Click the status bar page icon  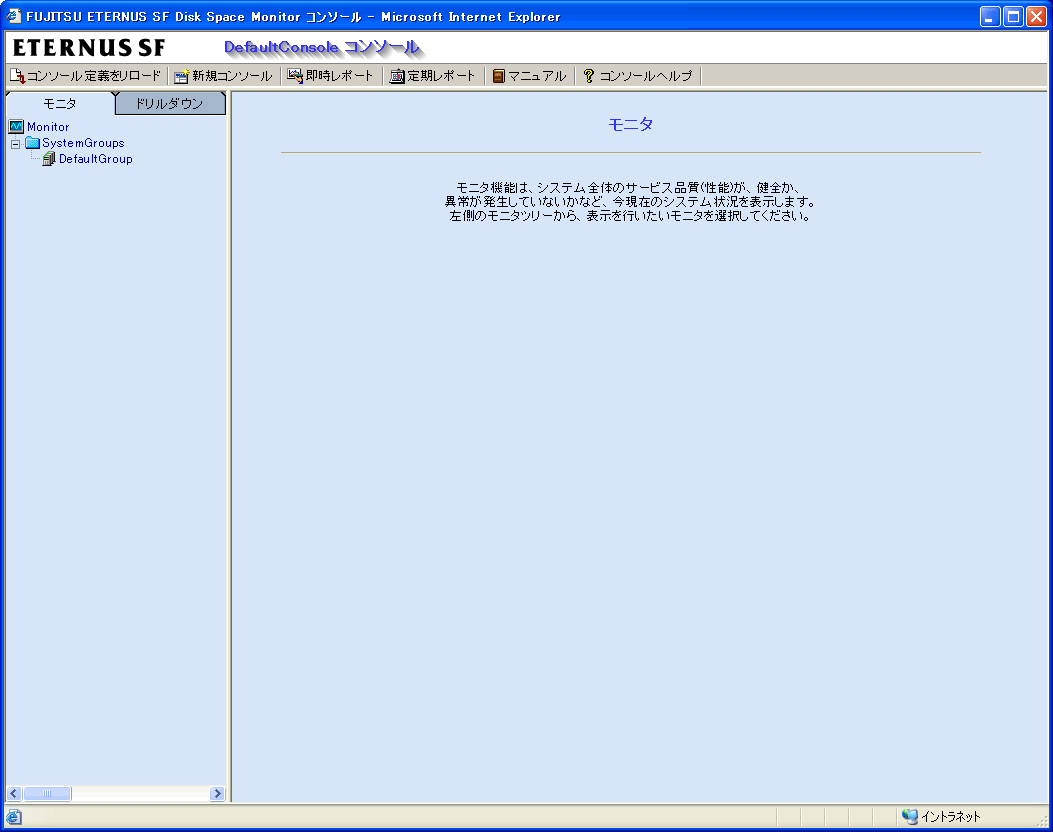[x=13, y=817]
